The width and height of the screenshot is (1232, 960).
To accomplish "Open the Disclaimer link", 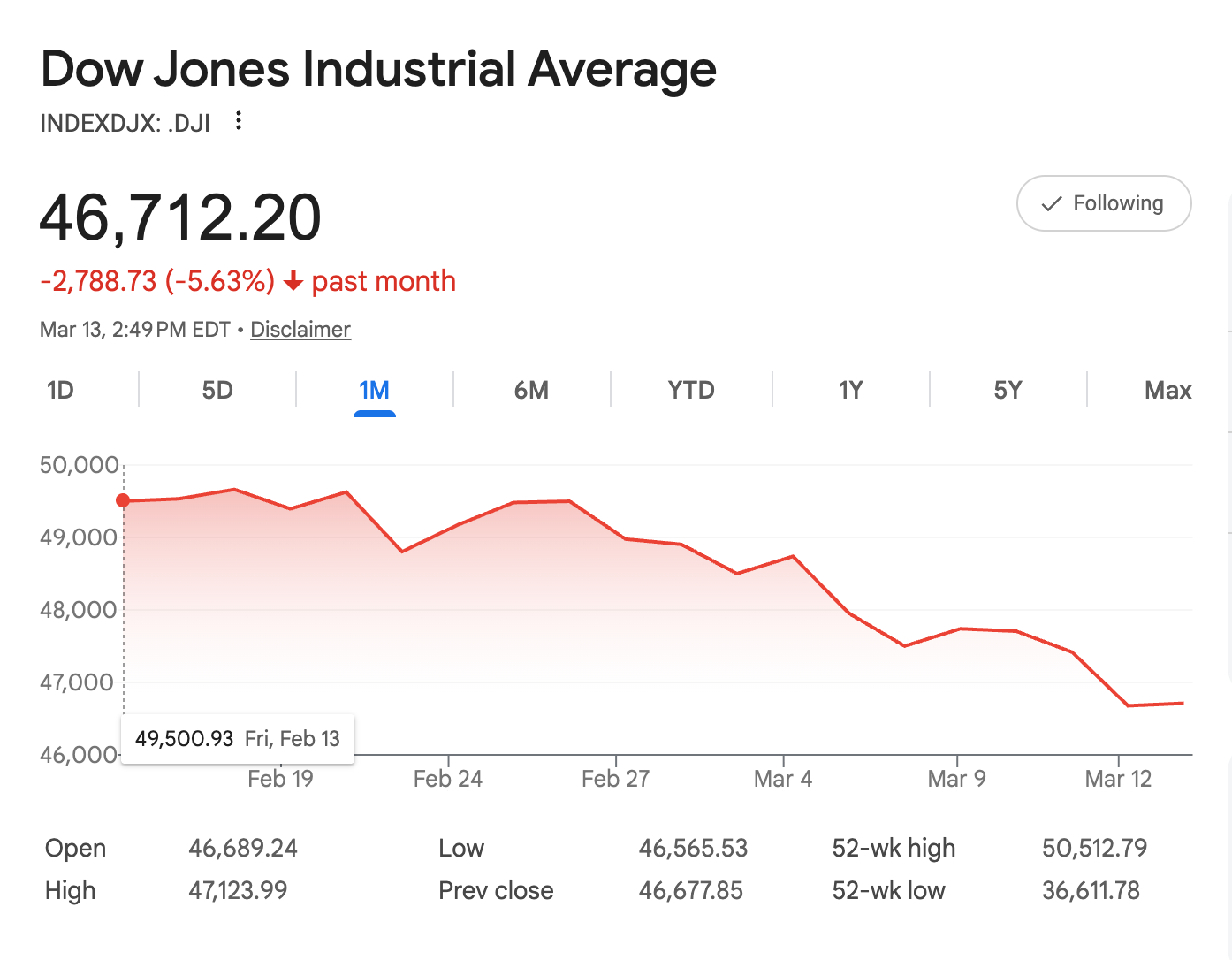I will coord(300,330).
